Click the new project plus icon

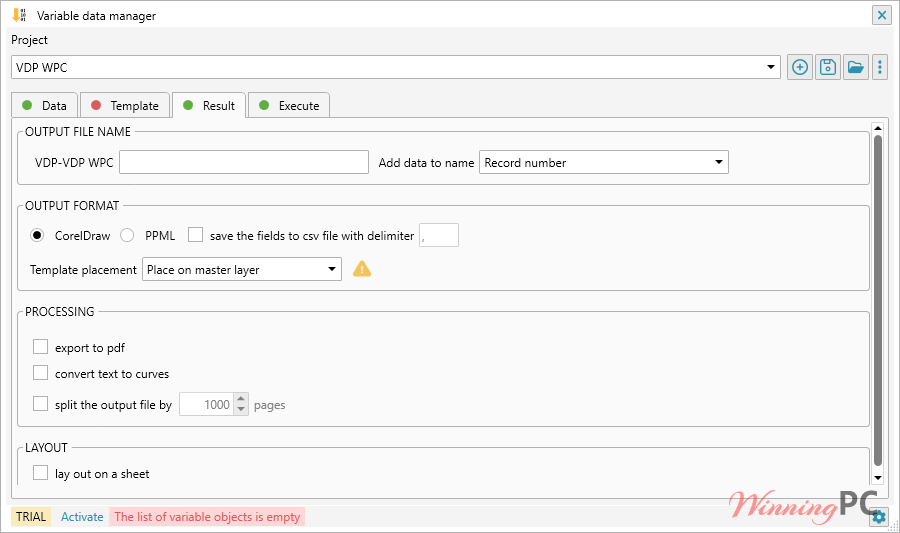tap(800, 67)
